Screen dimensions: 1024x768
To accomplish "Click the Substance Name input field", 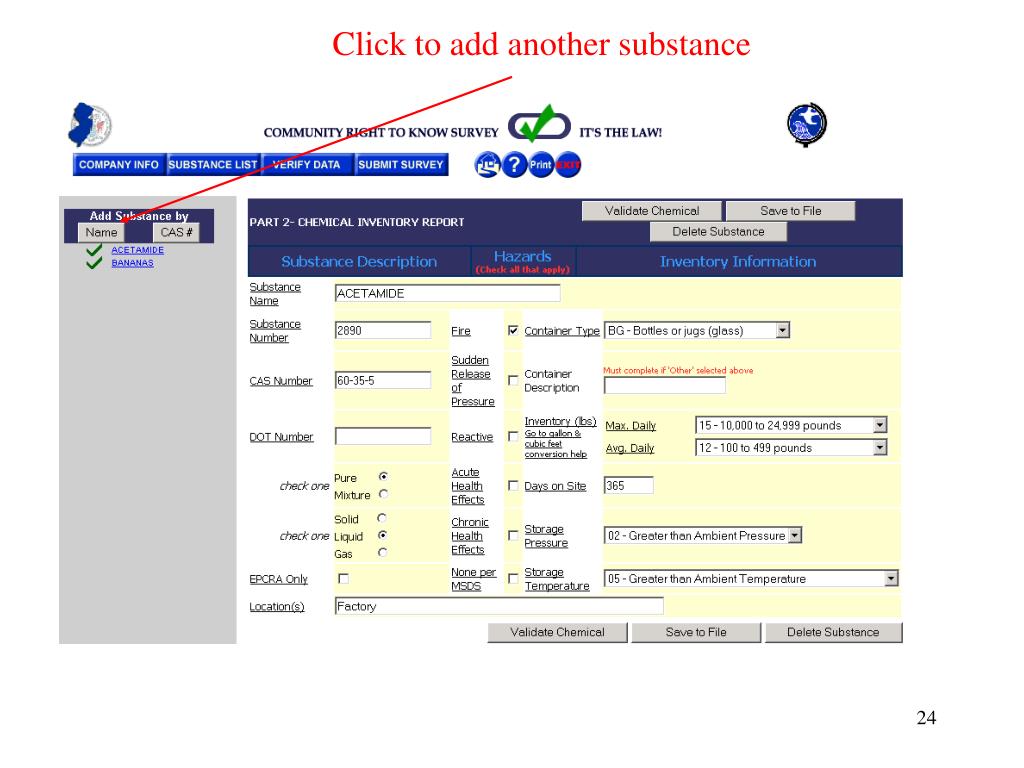I will 447,293.
